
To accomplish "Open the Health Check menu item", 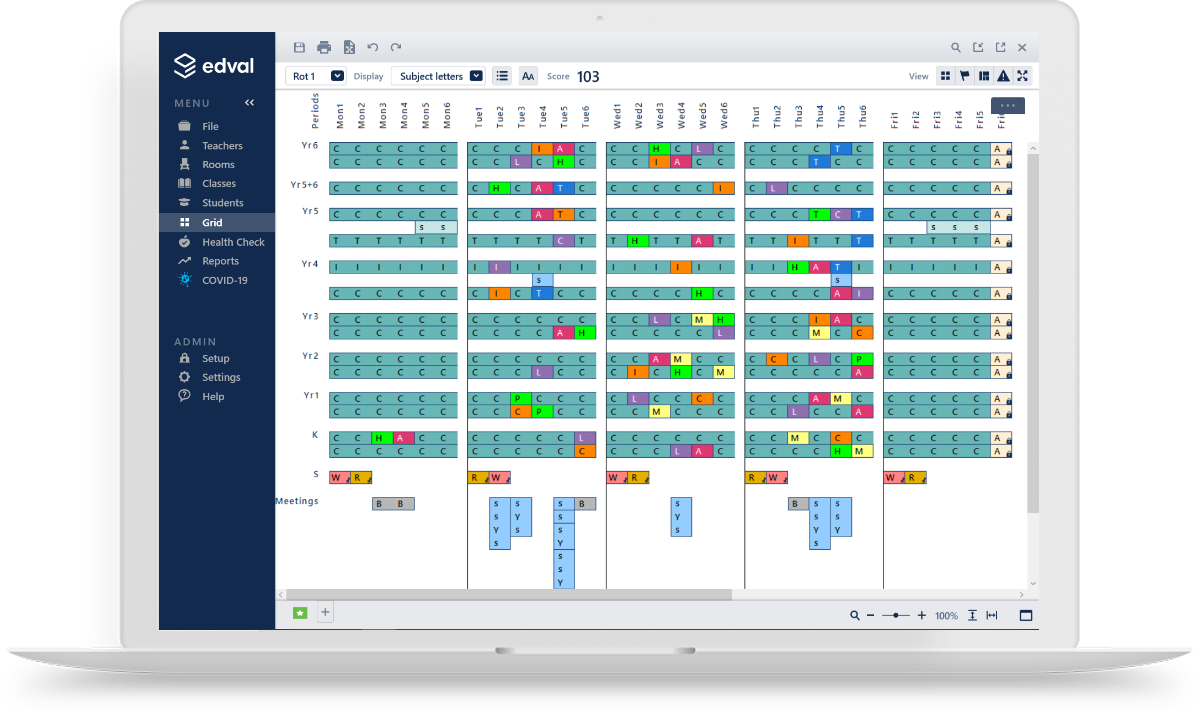I will pos(233,242).
